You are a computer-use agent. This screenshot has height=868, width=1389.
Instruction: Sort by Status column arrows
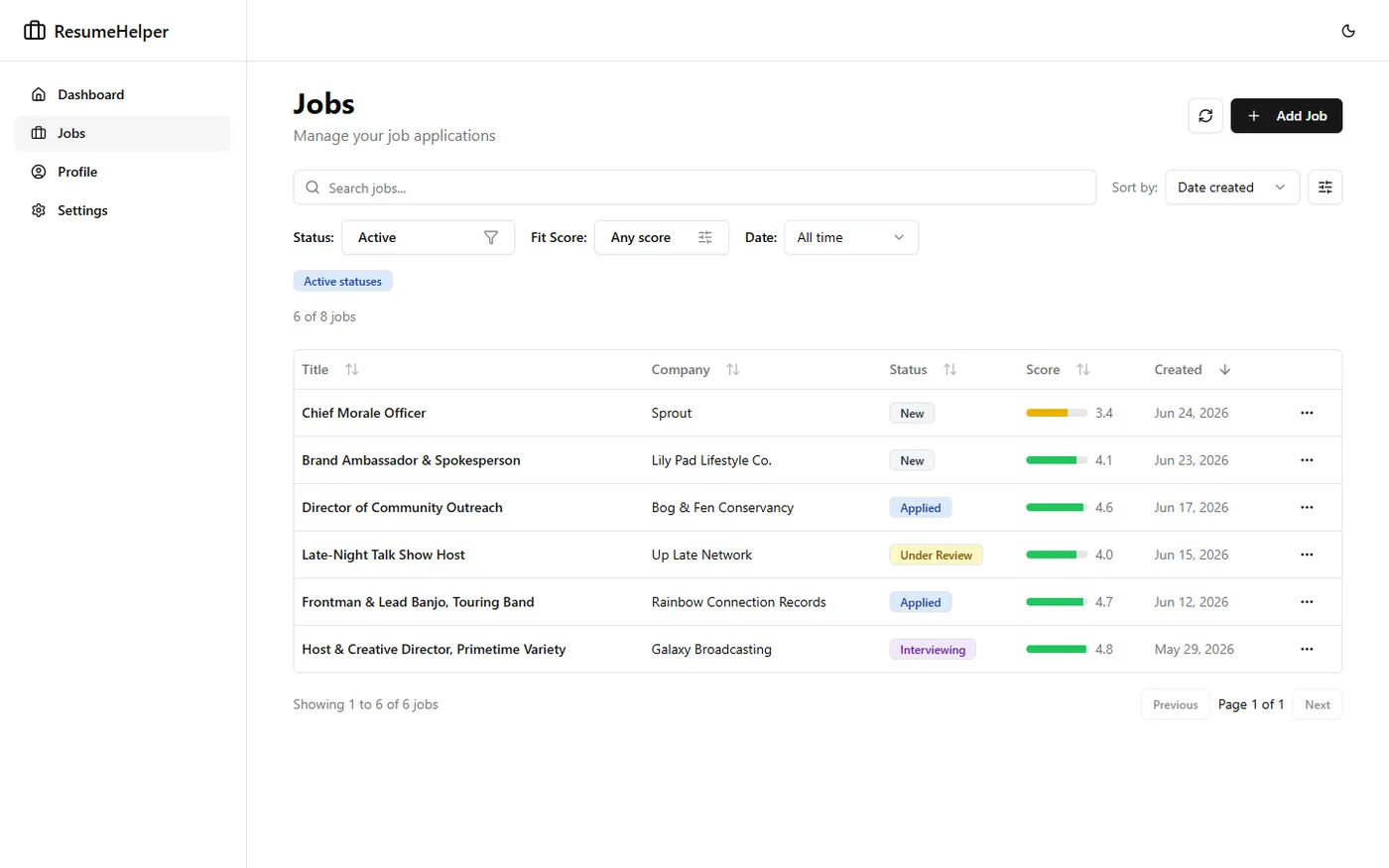[949, 369]
